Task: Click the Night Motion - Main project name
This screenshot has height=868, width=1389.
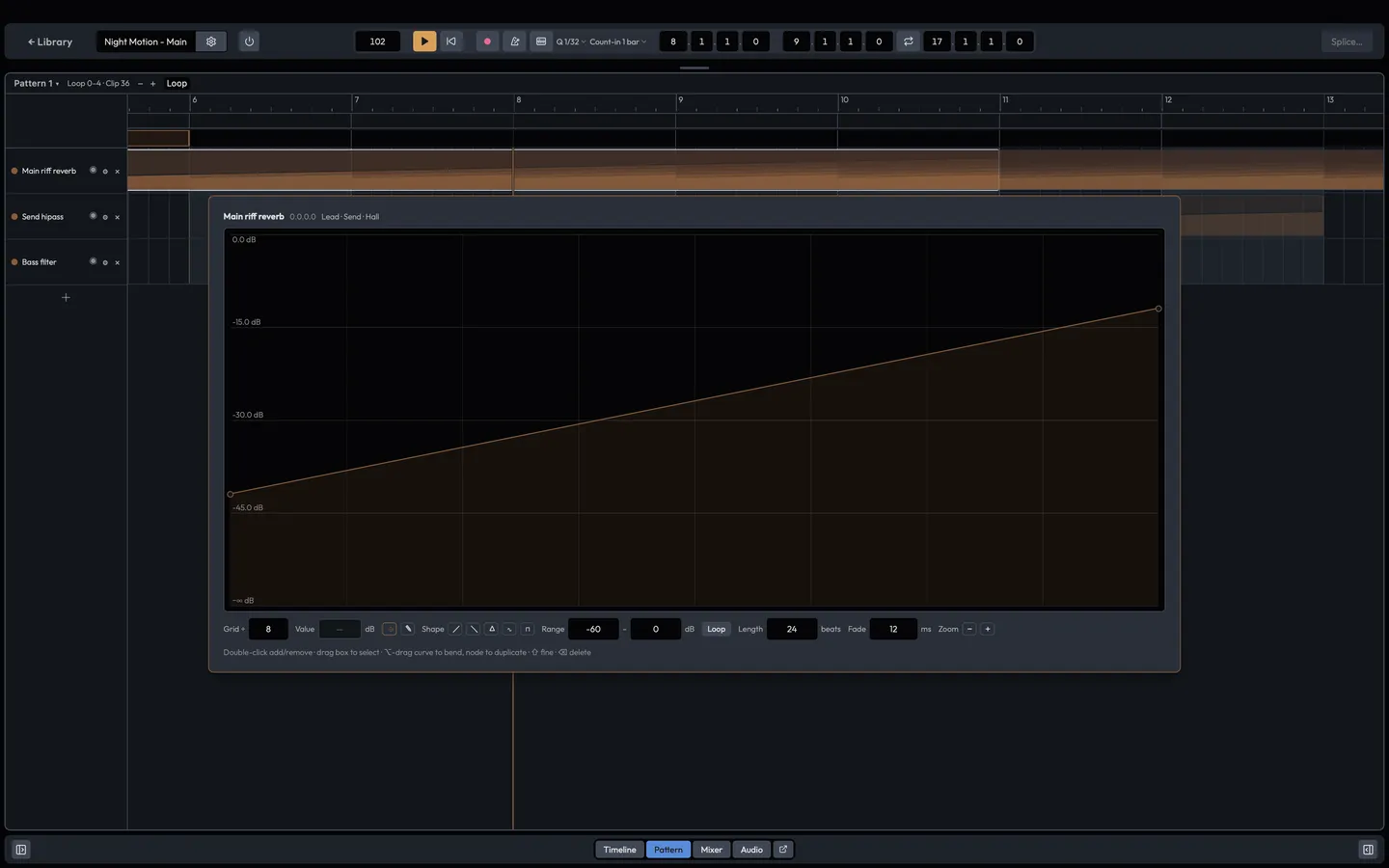Action: (146, 41)
